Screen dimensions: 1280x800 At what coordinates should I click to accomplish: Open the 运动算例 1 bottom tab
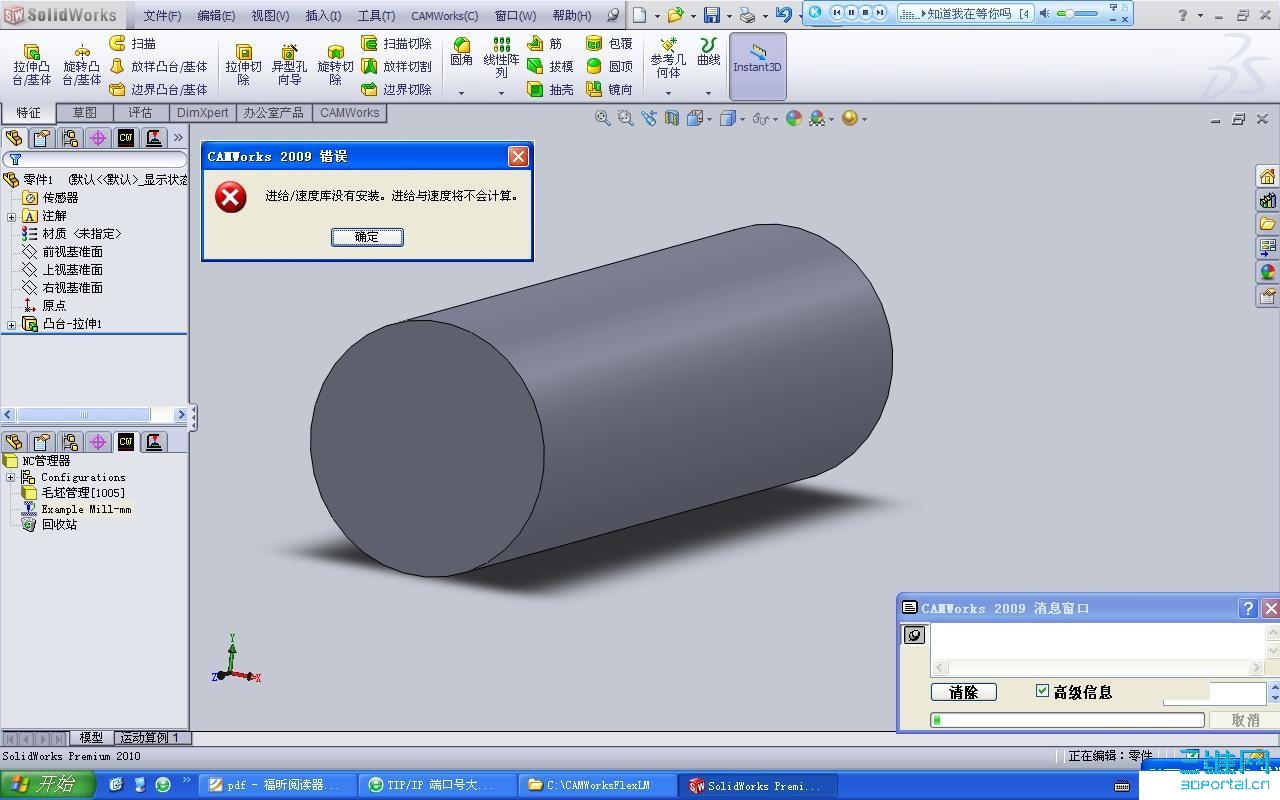tap(150, 738)
